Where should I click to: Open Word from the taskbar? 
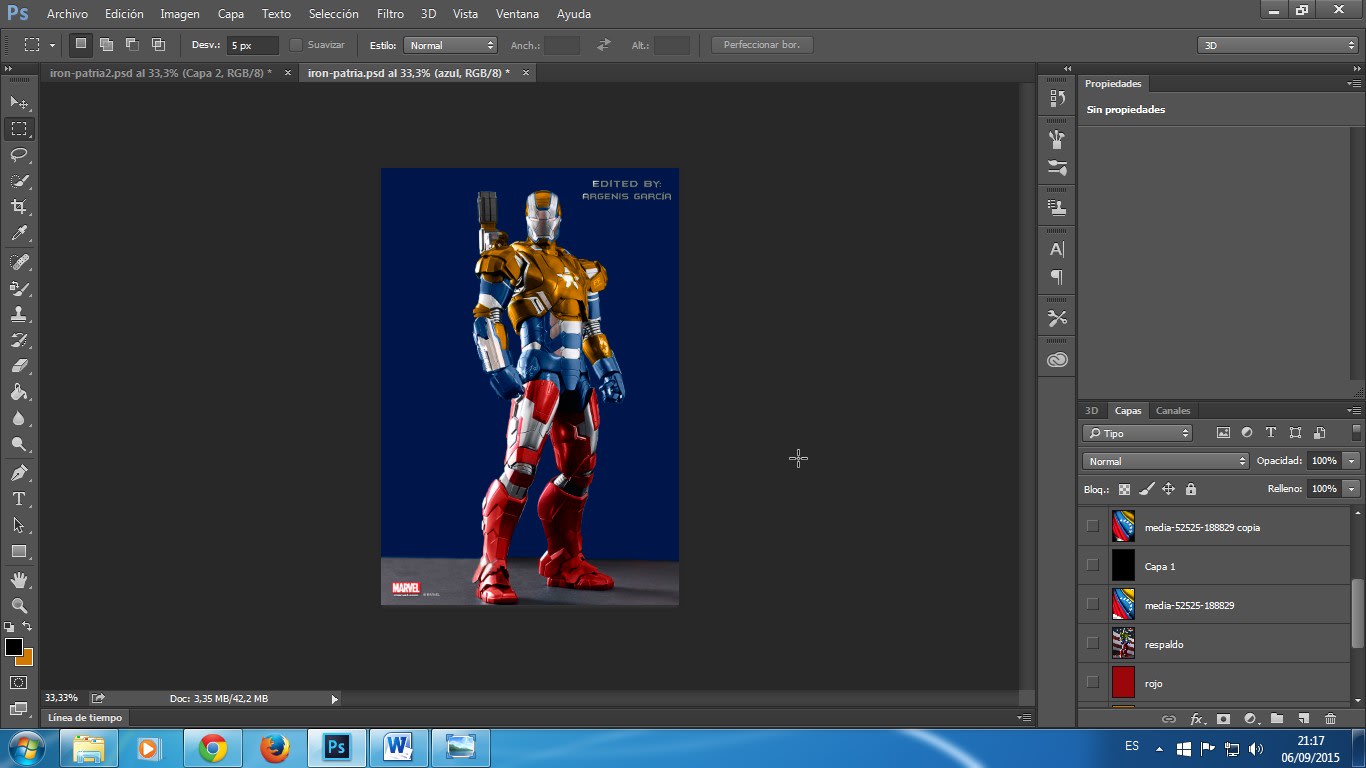pos(398,747)
